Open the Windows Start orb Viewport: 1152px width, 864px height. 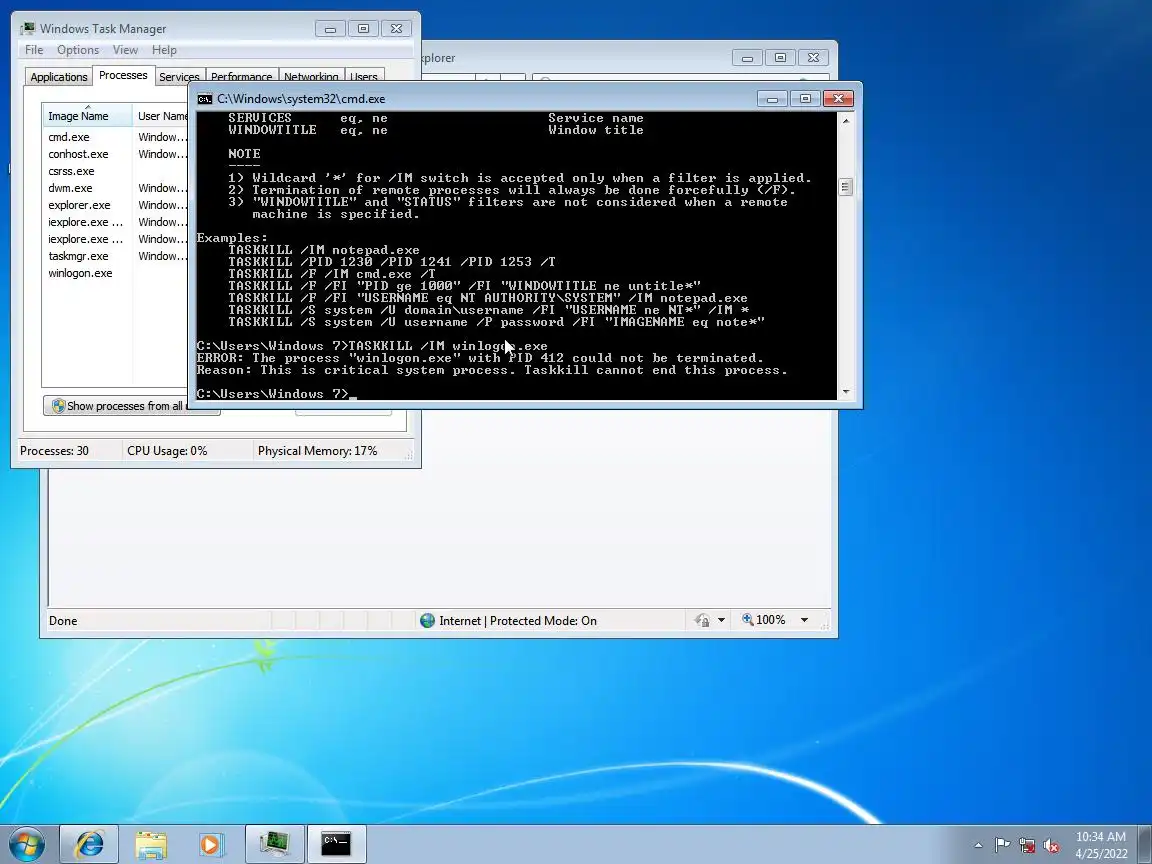point(27,844)
